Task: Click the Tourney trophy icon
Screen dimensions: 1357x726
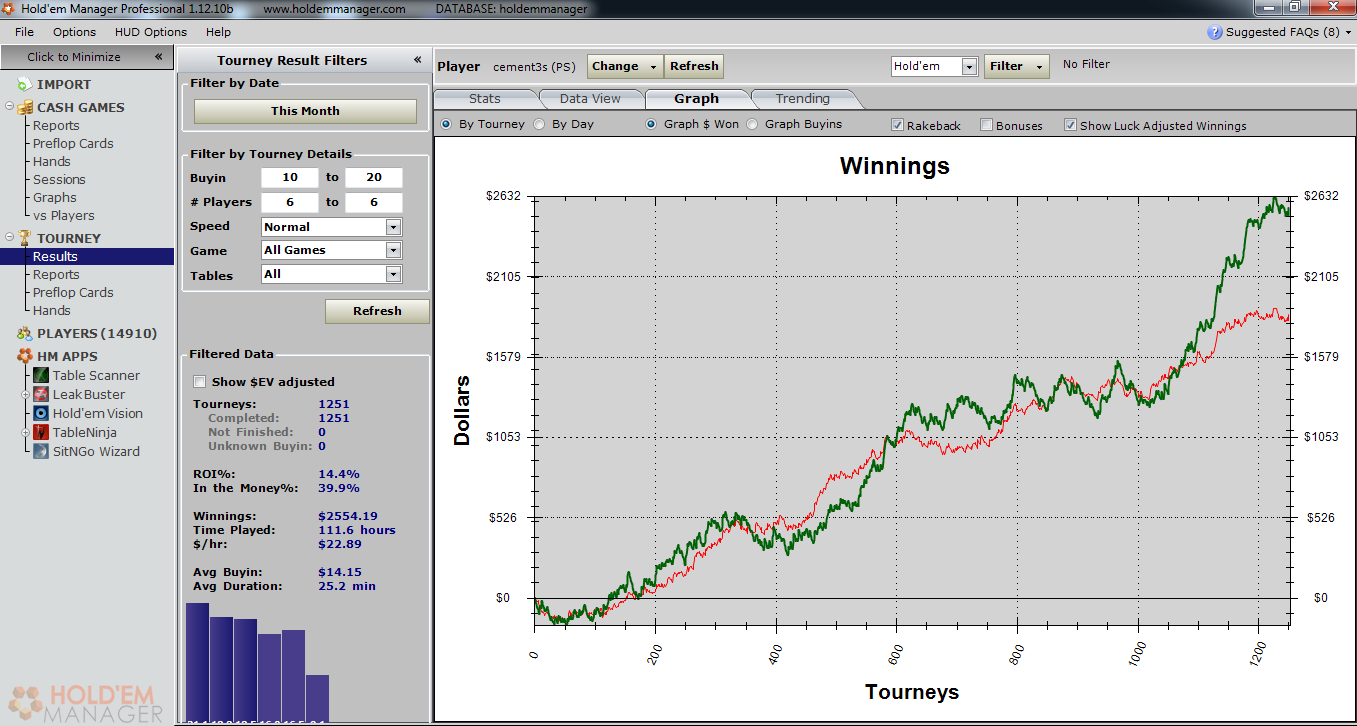Action: tap(24, 238)
